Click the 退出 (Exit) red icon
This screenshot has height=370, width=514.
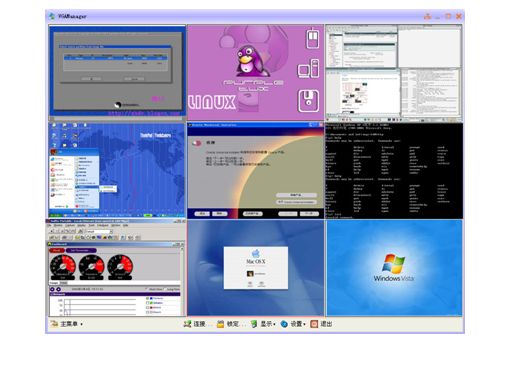click(314, 324)
